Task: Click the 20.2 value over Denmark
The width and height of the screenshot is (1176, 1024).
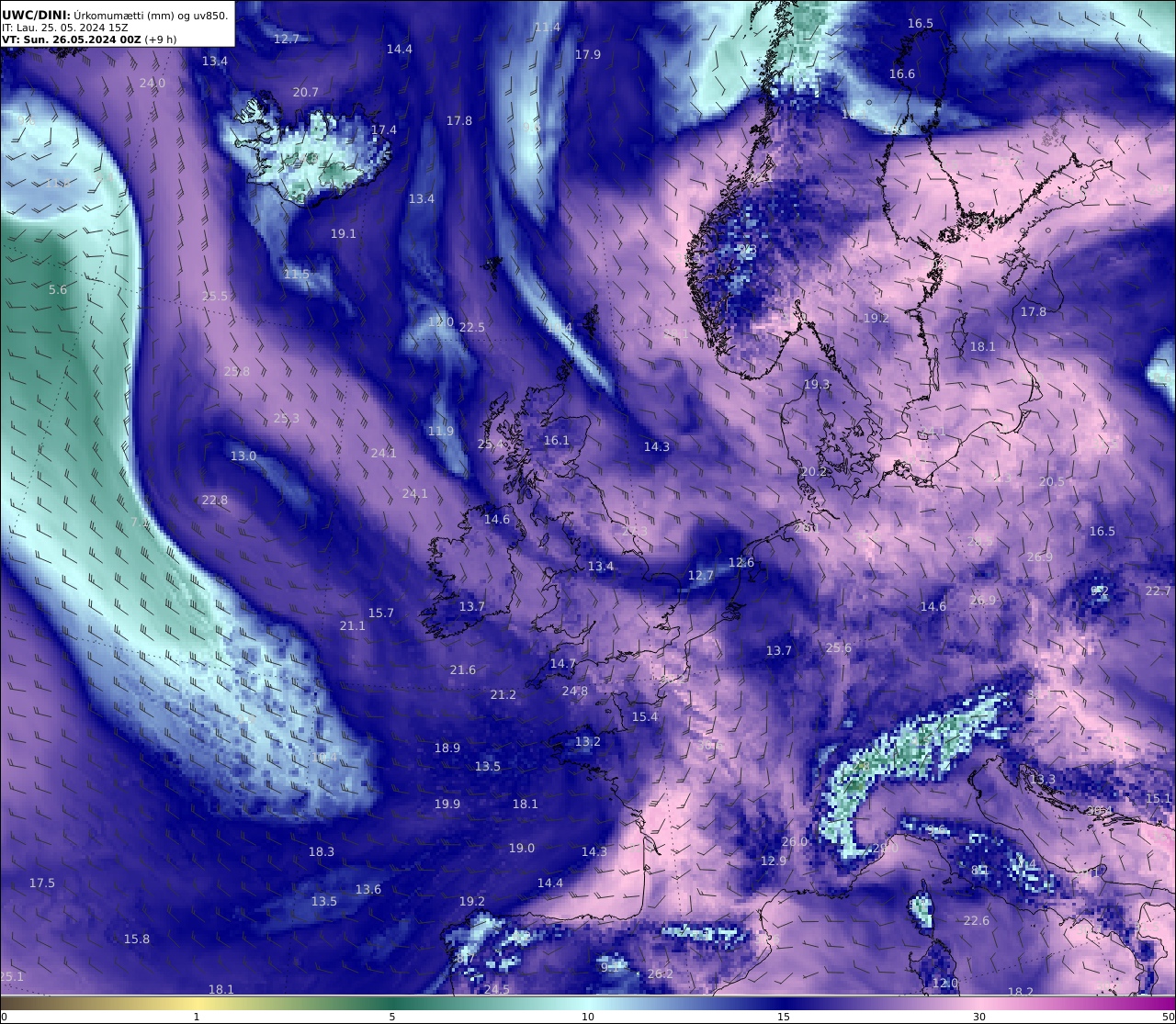Action: (x=814, y=471)
